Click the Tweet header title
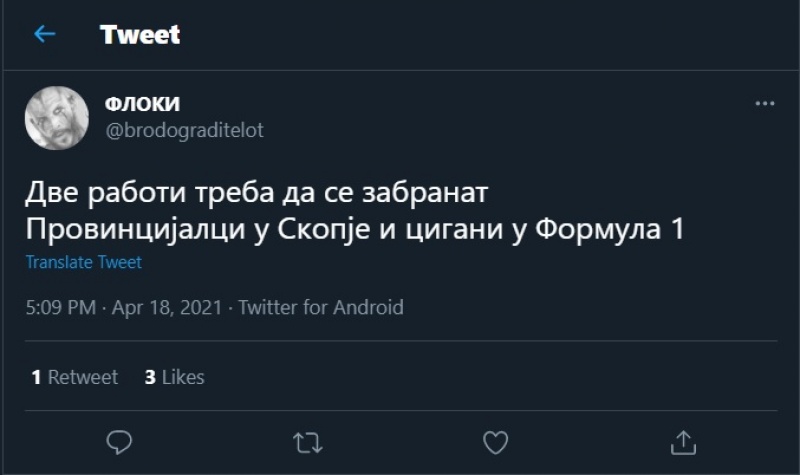This screenshot has height=475, width=800. coord(140,35)
